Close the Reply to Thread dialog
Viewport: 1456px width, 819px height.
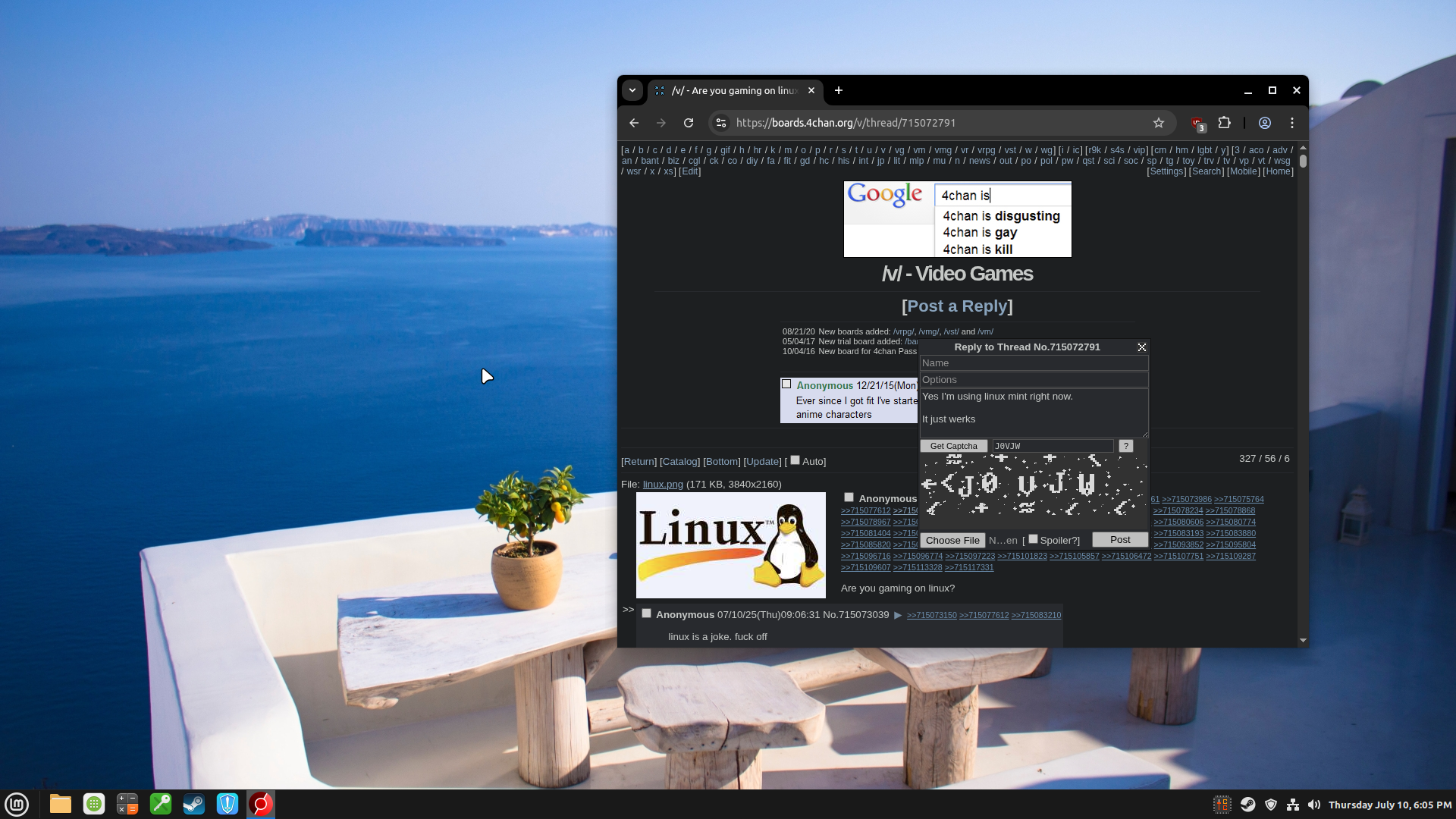(1142, 347)
